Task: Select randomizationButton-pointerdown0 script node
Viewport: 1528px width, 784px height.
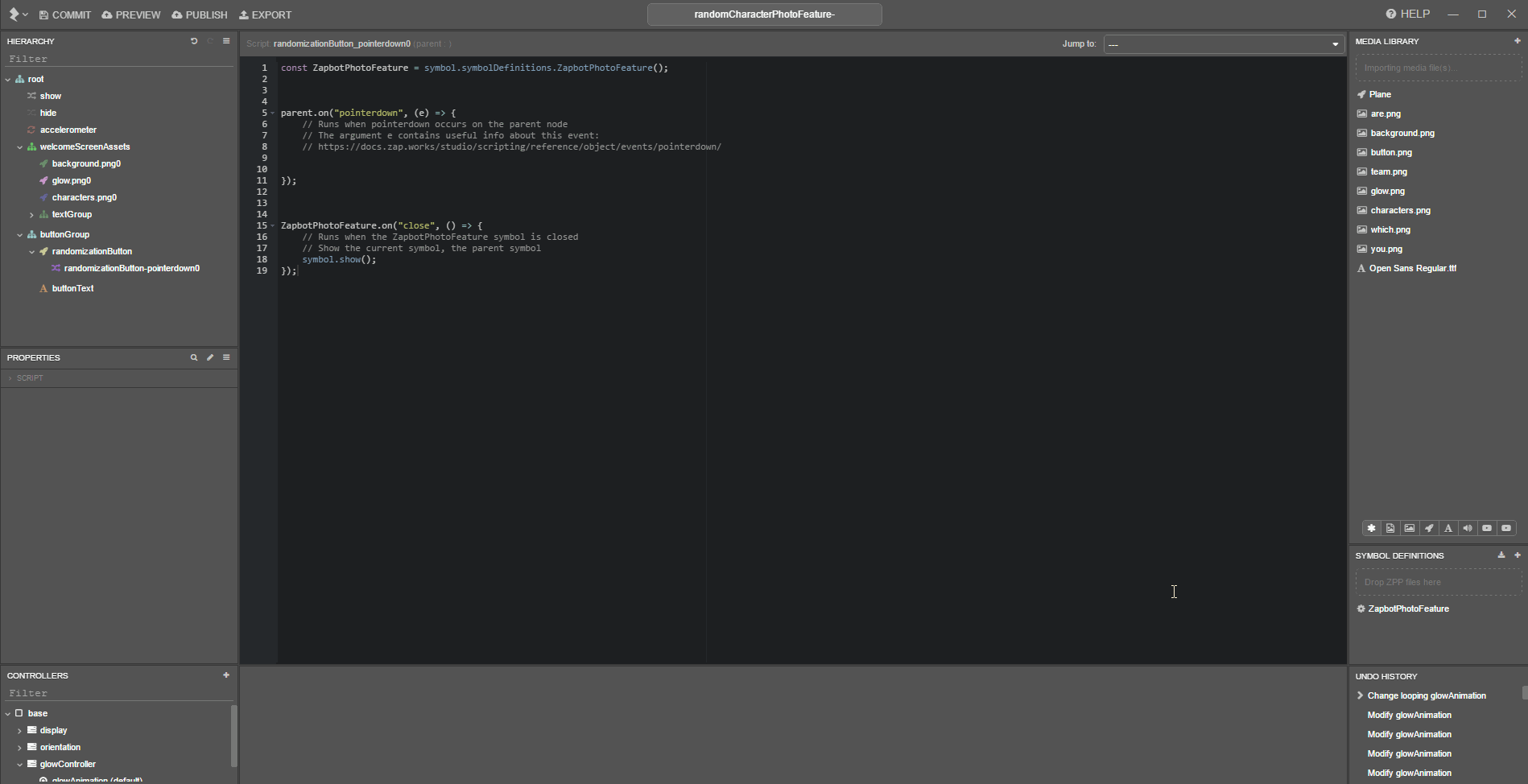Action: 132,268
